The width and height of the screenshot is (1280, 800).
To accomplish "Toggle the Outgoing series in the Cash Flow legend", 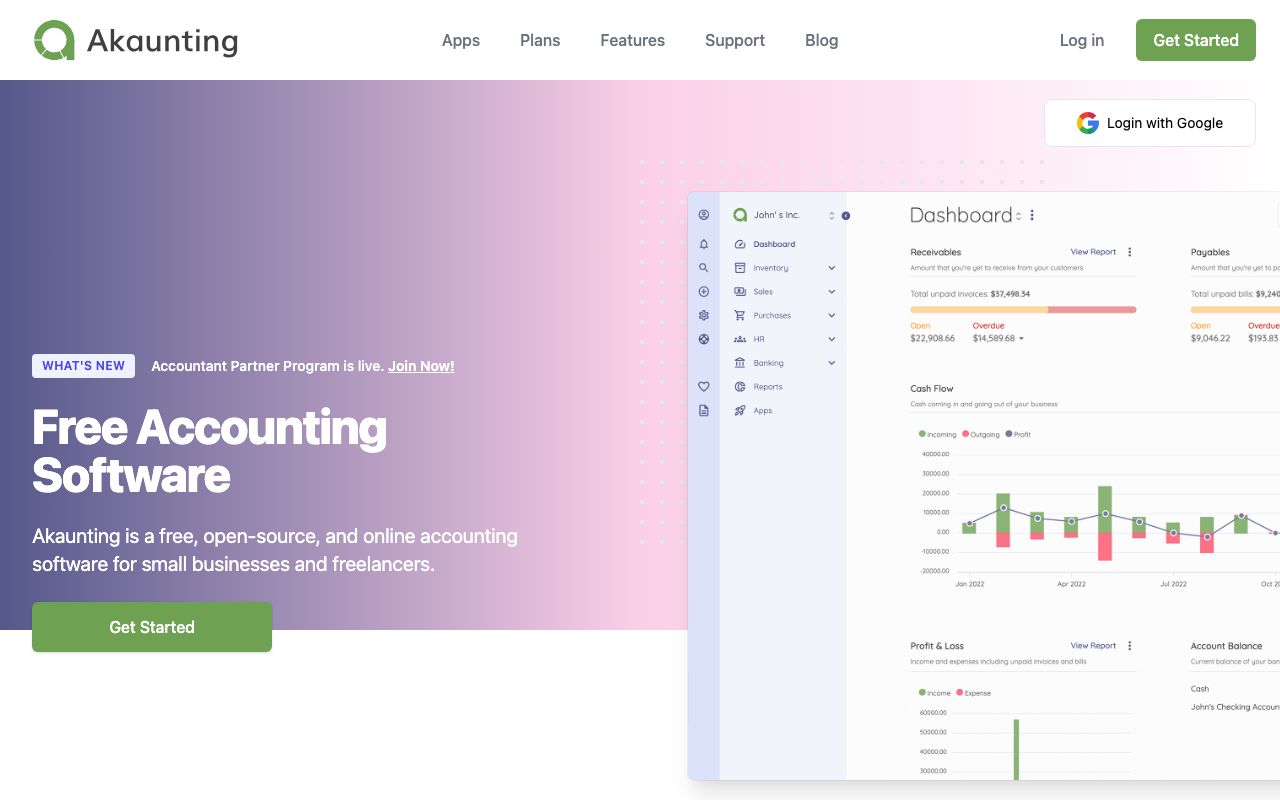I will (x=980, y=434).
